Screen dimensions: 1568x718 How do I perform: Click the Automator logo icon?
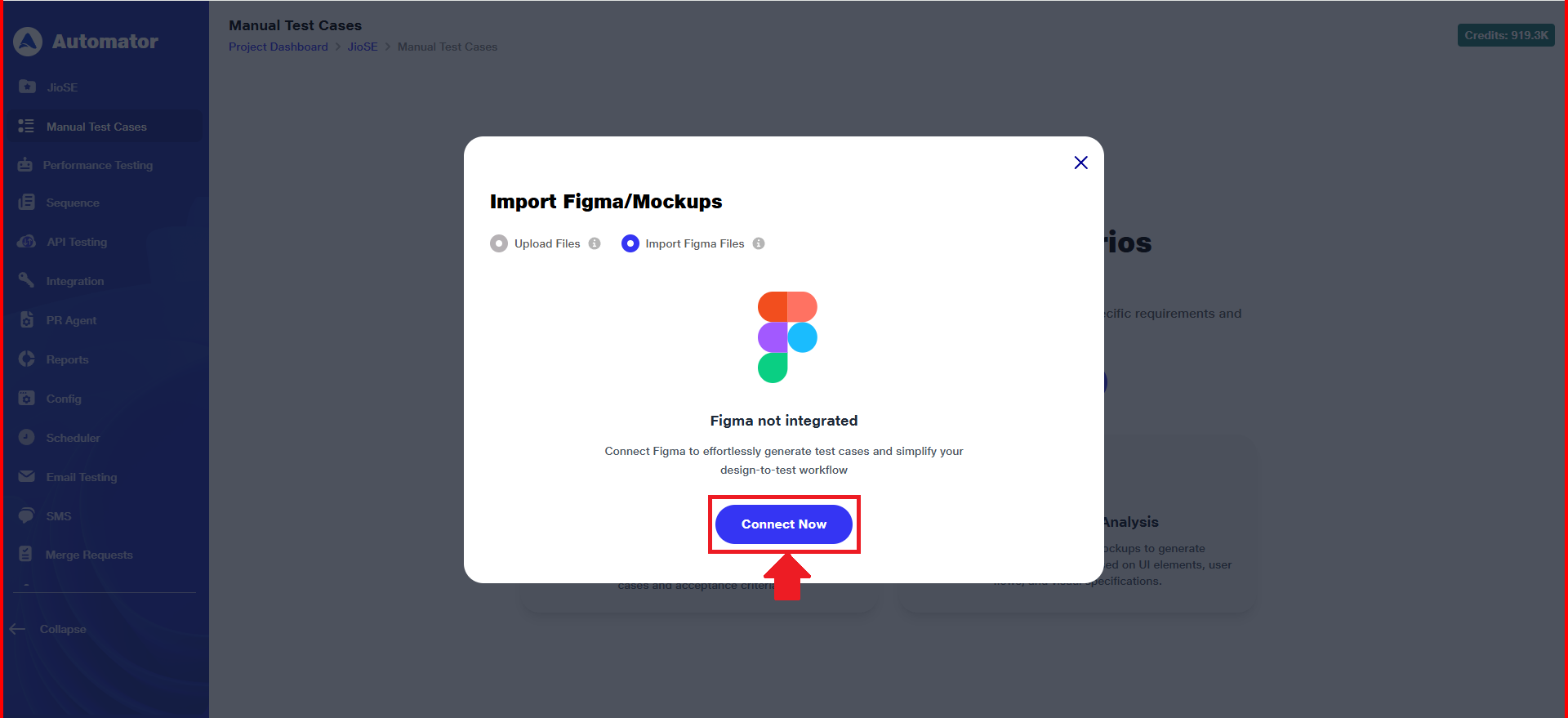pyautogui.click(x=28, y=42)
